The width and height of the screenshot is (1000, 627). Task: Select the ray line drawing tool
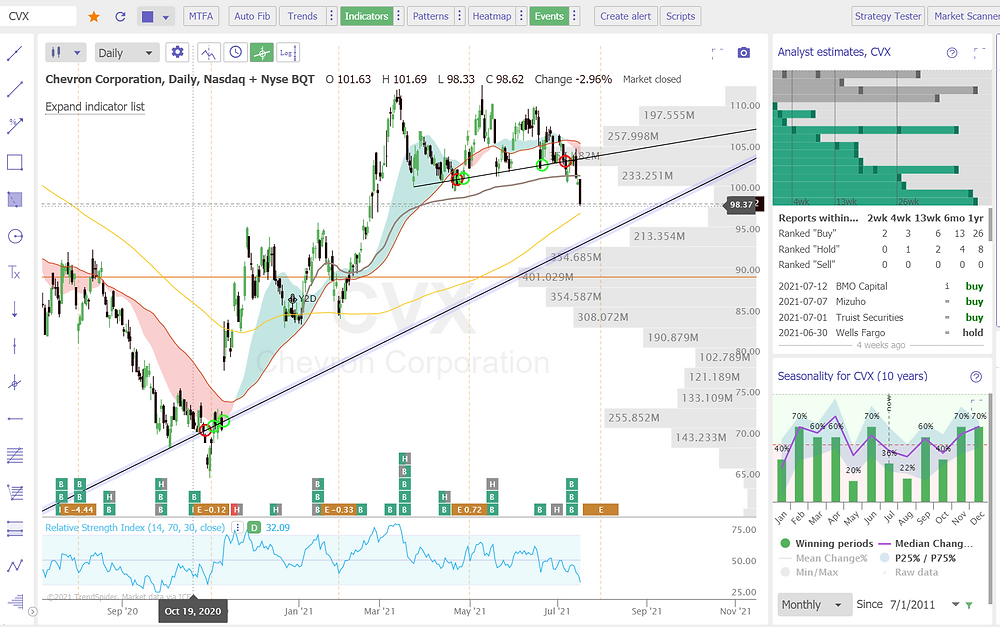click(15, 89)
